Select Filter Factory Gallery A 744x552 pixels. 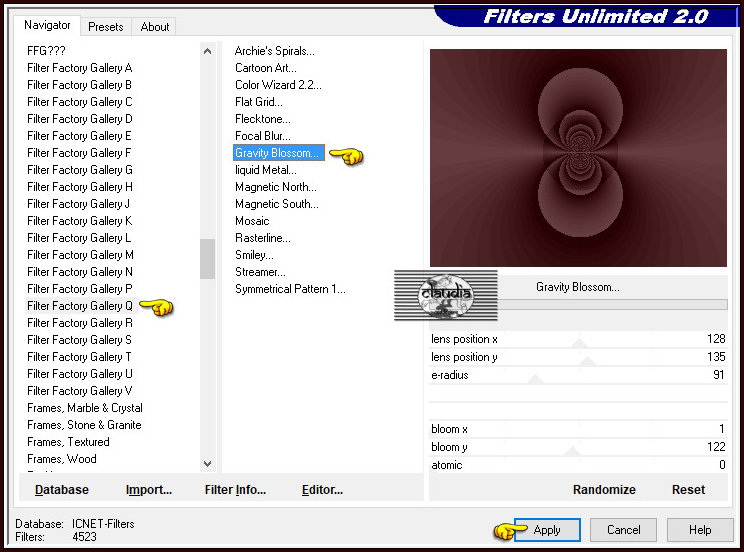[79, 68]
